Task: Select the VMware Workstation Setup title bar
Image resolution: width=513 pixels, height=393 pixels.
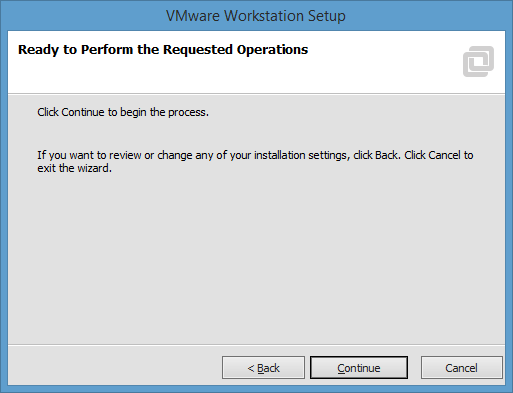Action: pos(256,16)
